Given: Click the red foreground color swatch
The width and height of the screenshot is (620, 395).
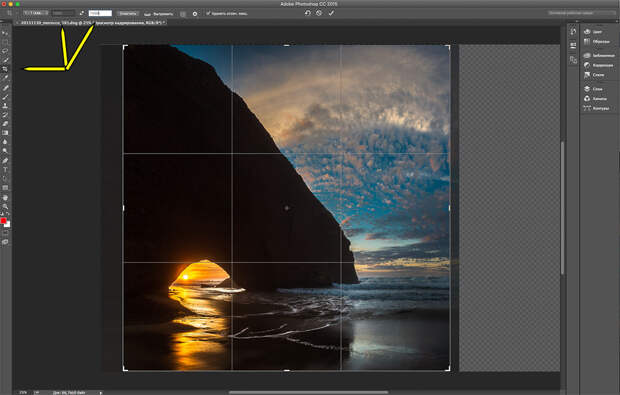Looking at the screenshot, I should (x=3, y=221).
